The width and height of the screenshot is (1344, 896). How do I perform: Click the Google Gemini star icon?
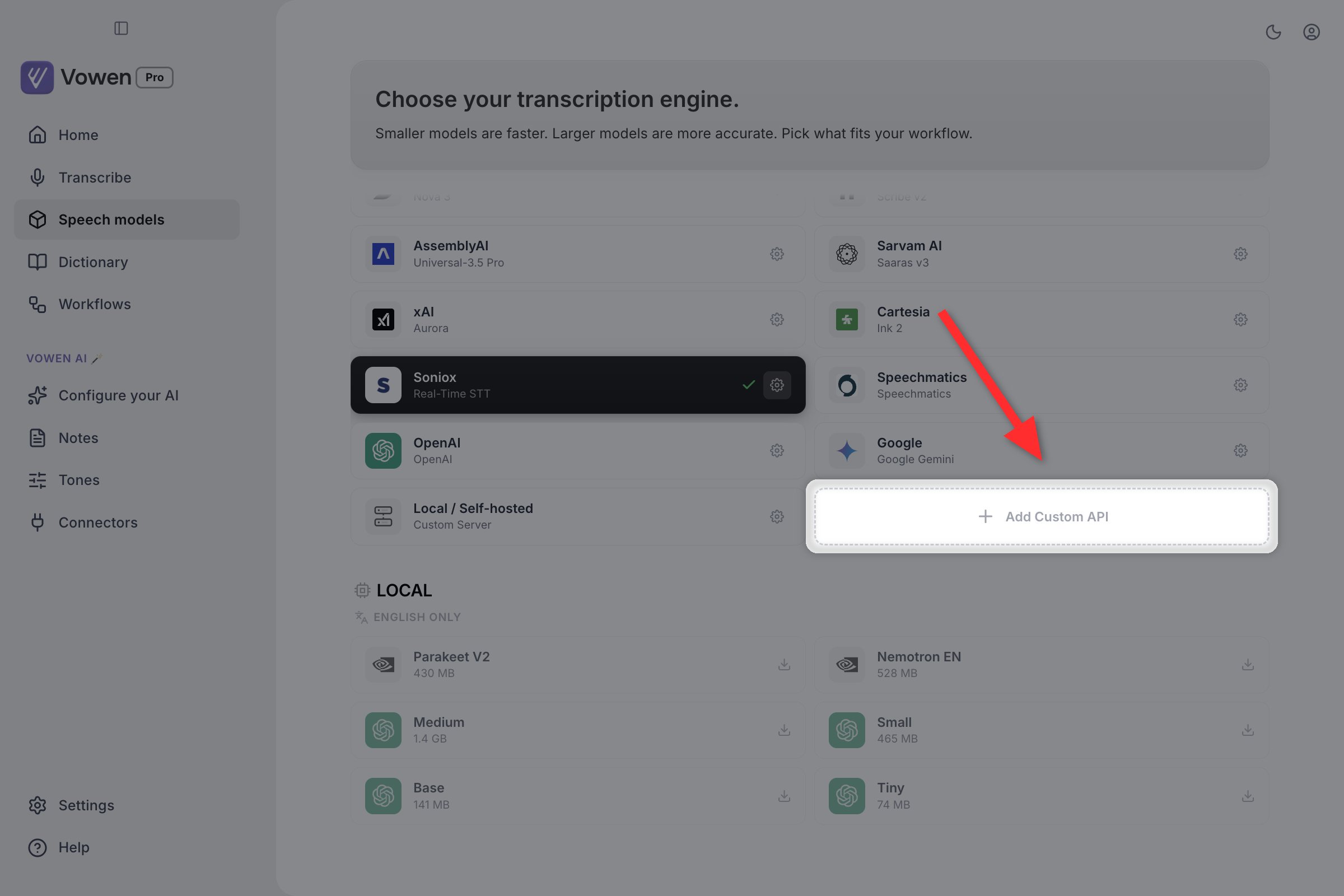pyautogui.click(x=846, y=451)
